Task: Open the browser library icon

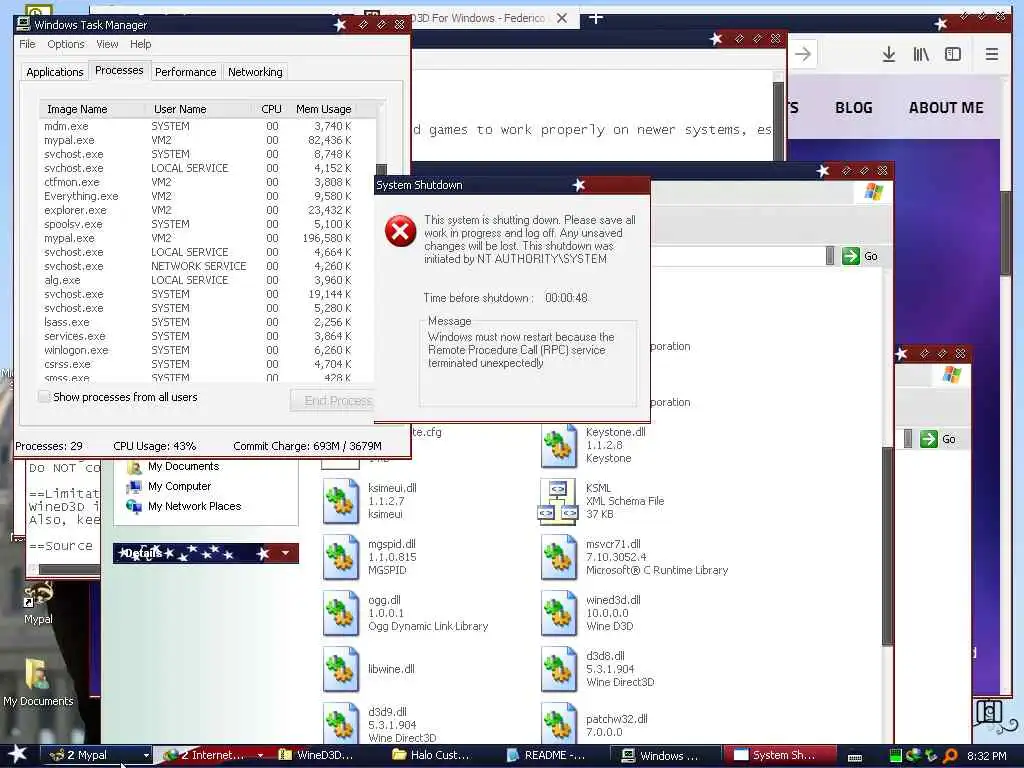Action: click(921, 54)
